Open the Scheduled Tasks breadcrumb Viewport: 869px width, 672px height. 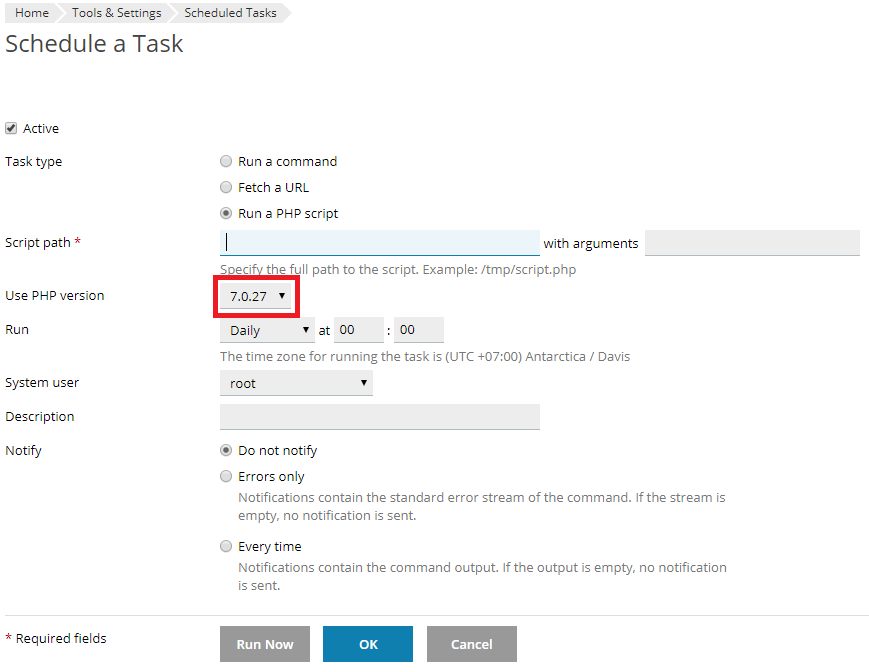pos(230,13)
